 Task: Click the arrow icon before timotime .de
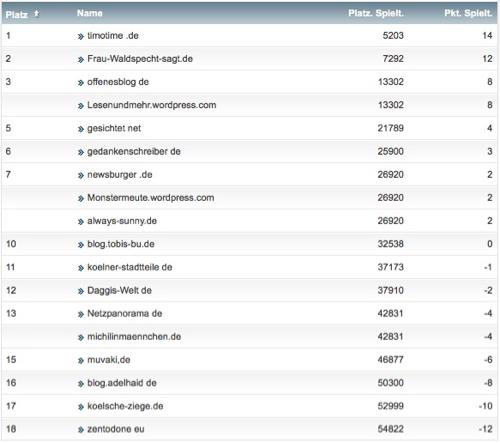[x=81, y=37]
